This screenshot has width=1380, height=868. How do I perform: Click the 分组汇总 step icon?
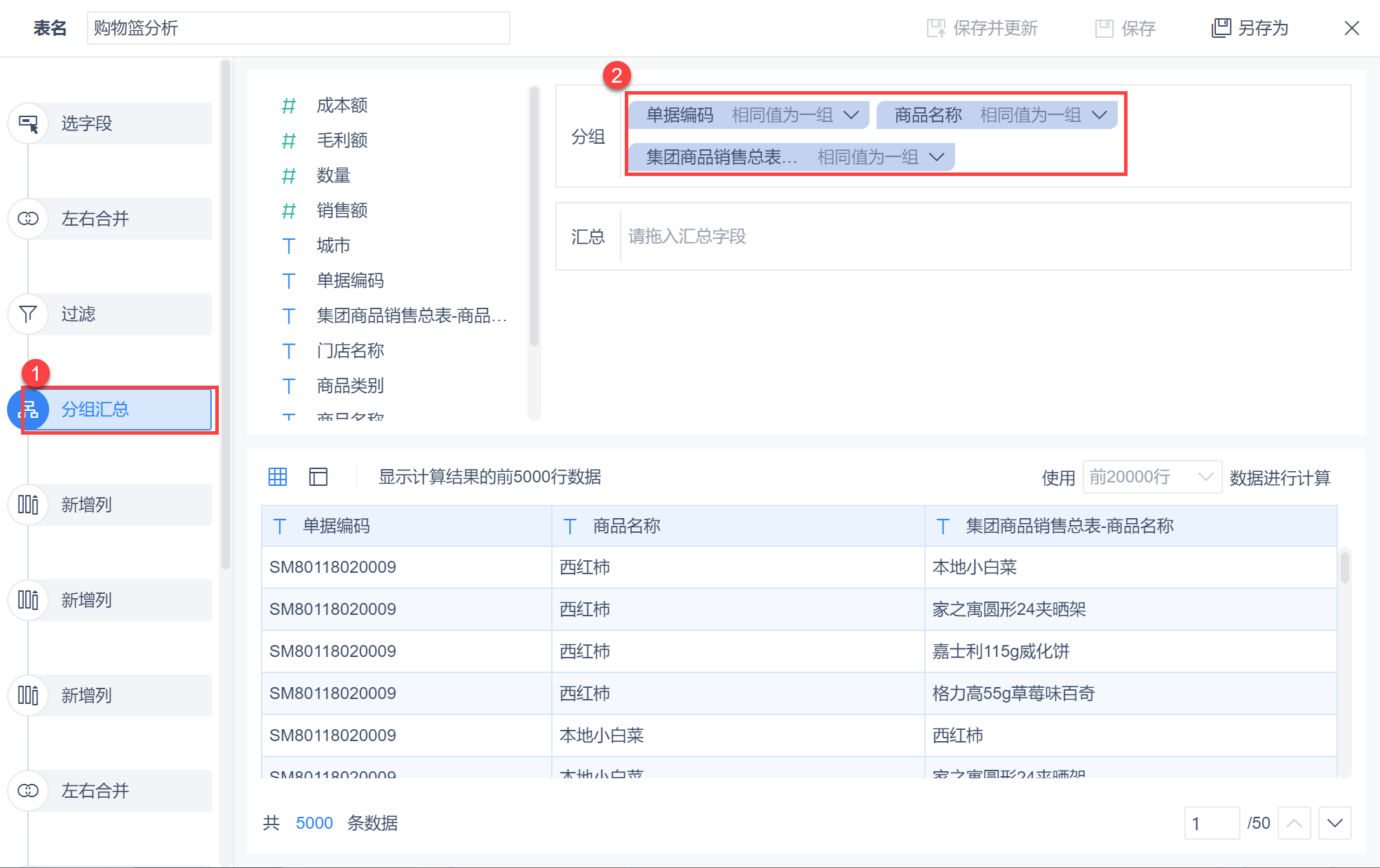(x=28, y=409)
